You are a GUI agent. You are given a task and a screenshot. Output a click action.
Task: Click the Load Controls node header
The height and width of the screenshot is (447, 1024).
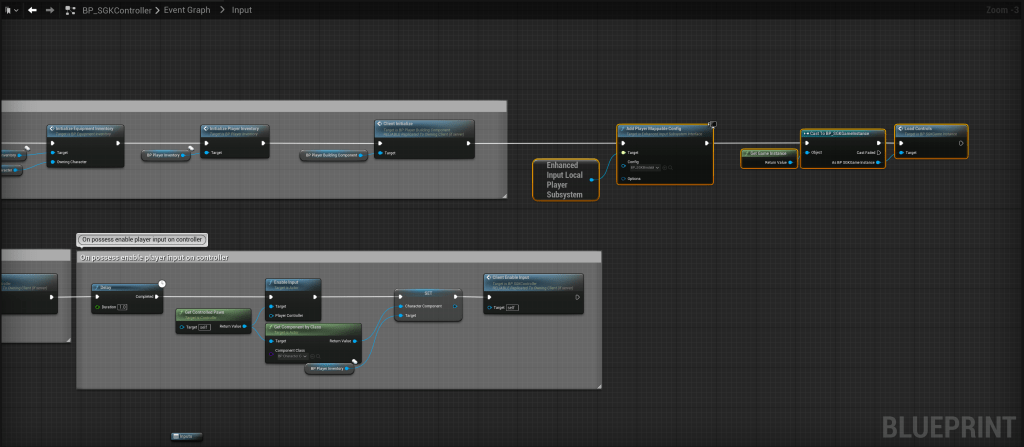[x=930, y=129]
